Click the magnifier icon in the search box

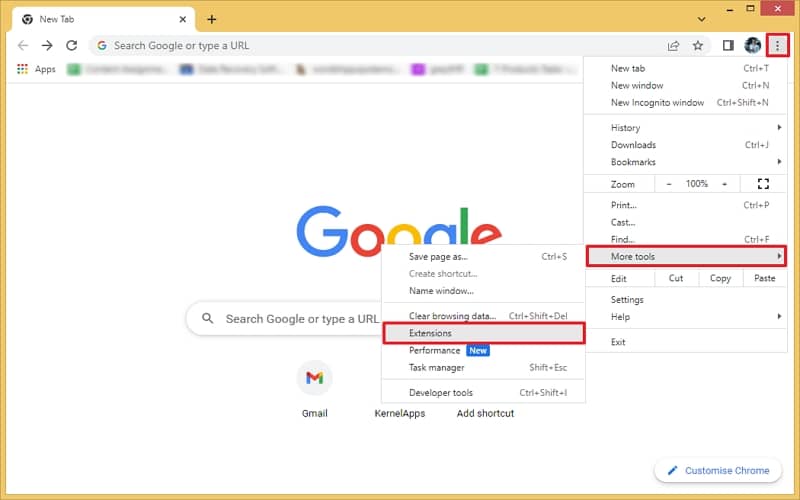click(x=207, y=318)
